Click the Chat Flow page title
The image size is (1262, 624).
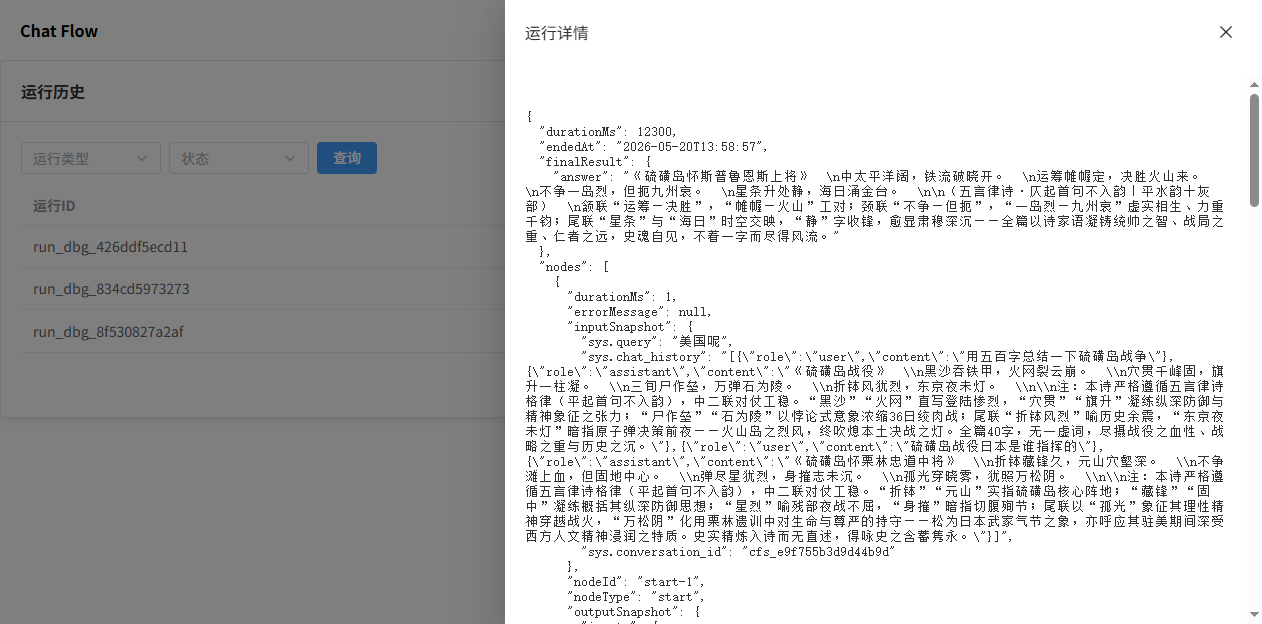pos(59,31)
